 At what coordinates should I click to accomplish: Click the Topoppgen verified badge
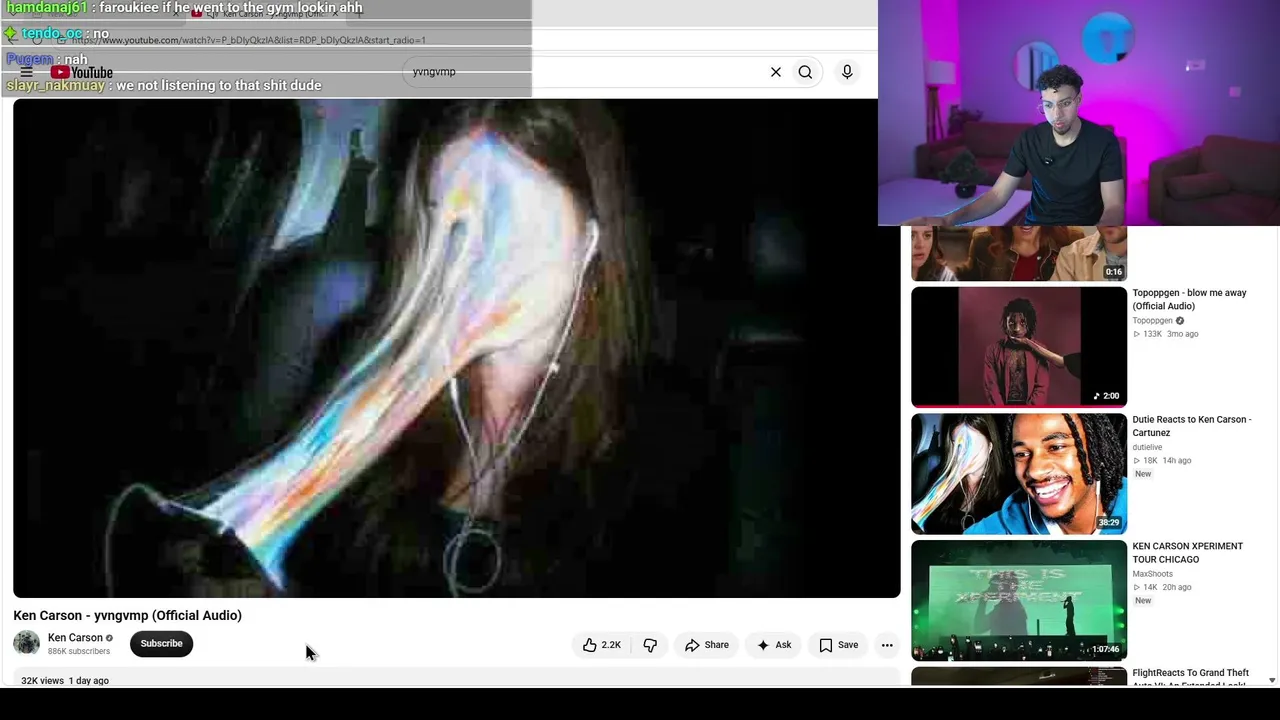pos(1180,320)
